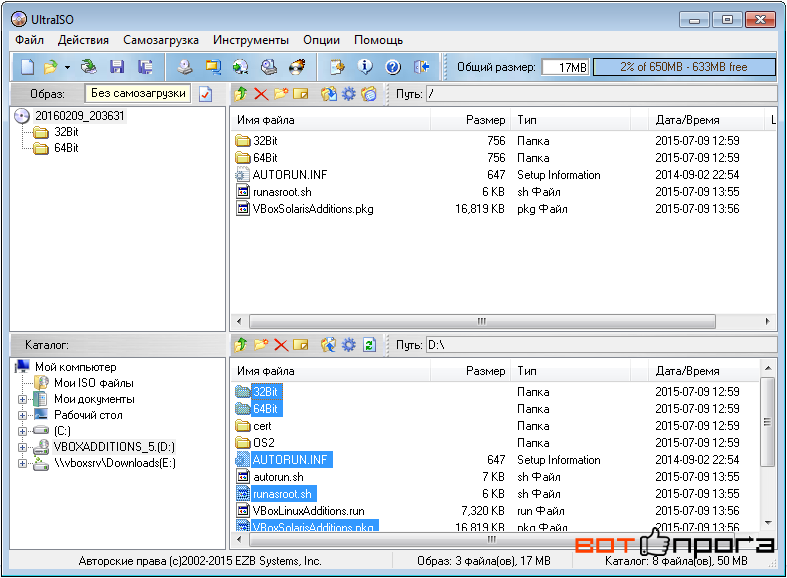Click the Add files toolbar icon

(337, 67)
